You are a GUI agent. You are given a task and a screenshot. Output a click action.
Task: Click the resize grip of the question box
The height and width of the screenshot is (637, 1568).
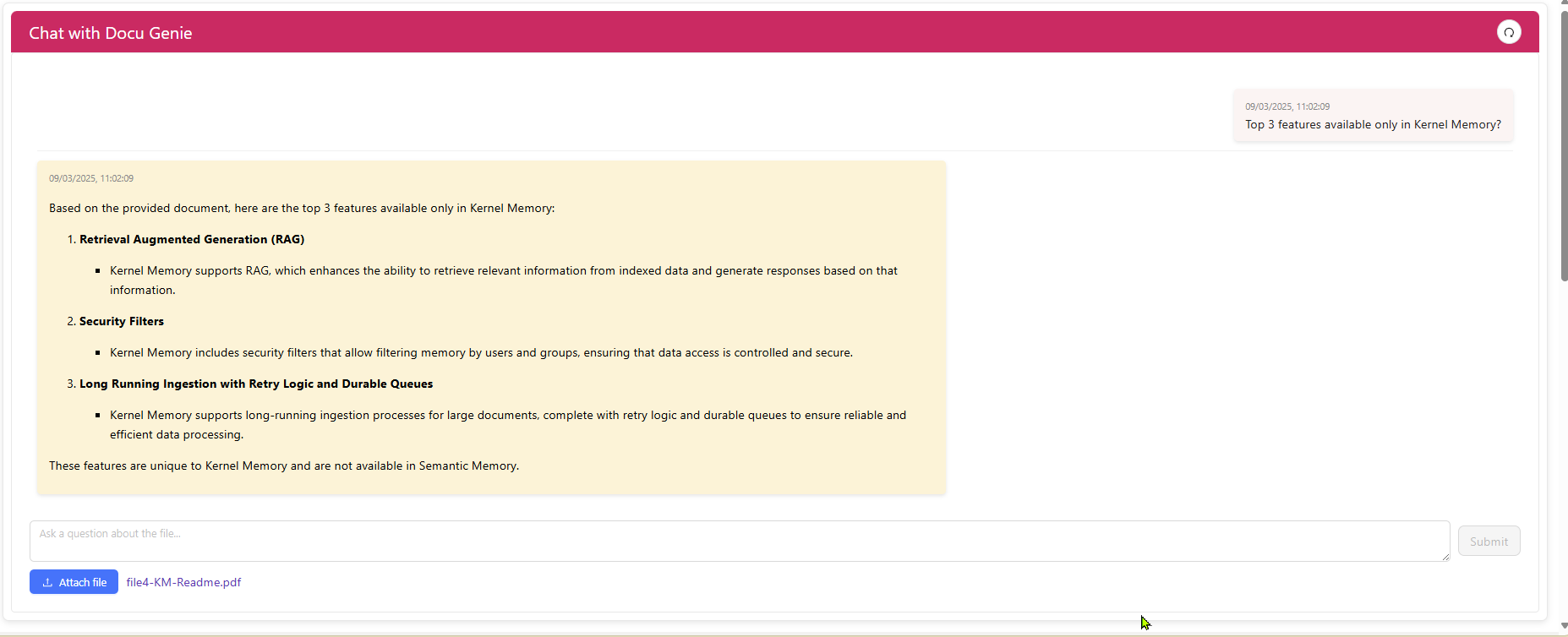pos(1445,556)
